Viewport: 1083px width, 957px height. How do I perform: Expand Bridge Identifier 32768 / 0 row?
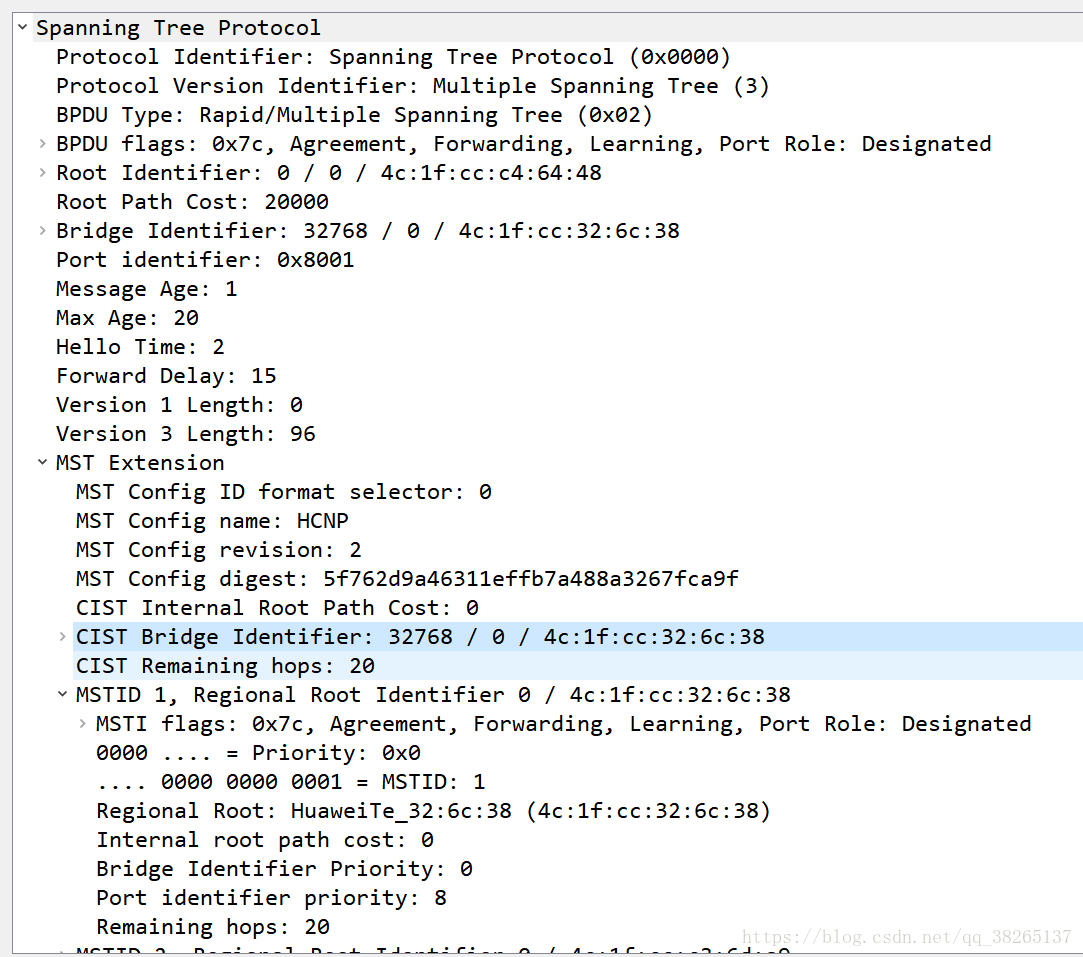(x=43, y=230)
